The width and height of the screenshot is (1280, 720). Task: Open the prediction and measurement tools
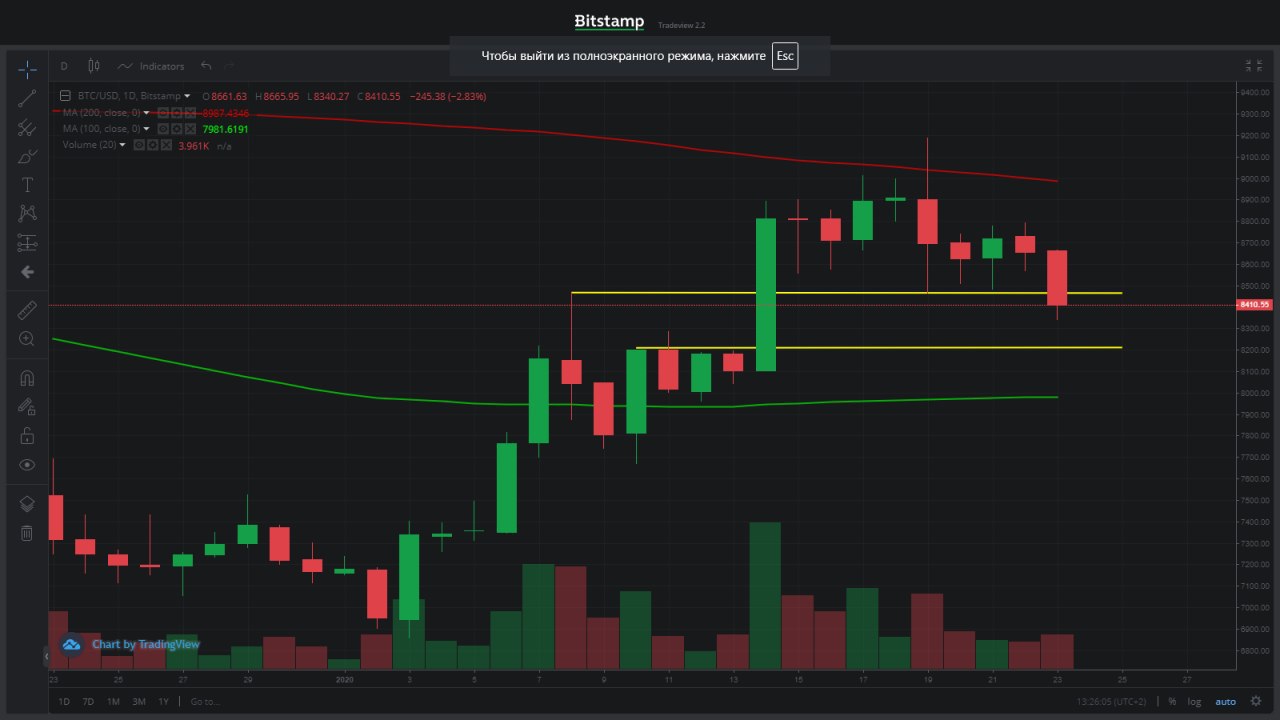27,242
